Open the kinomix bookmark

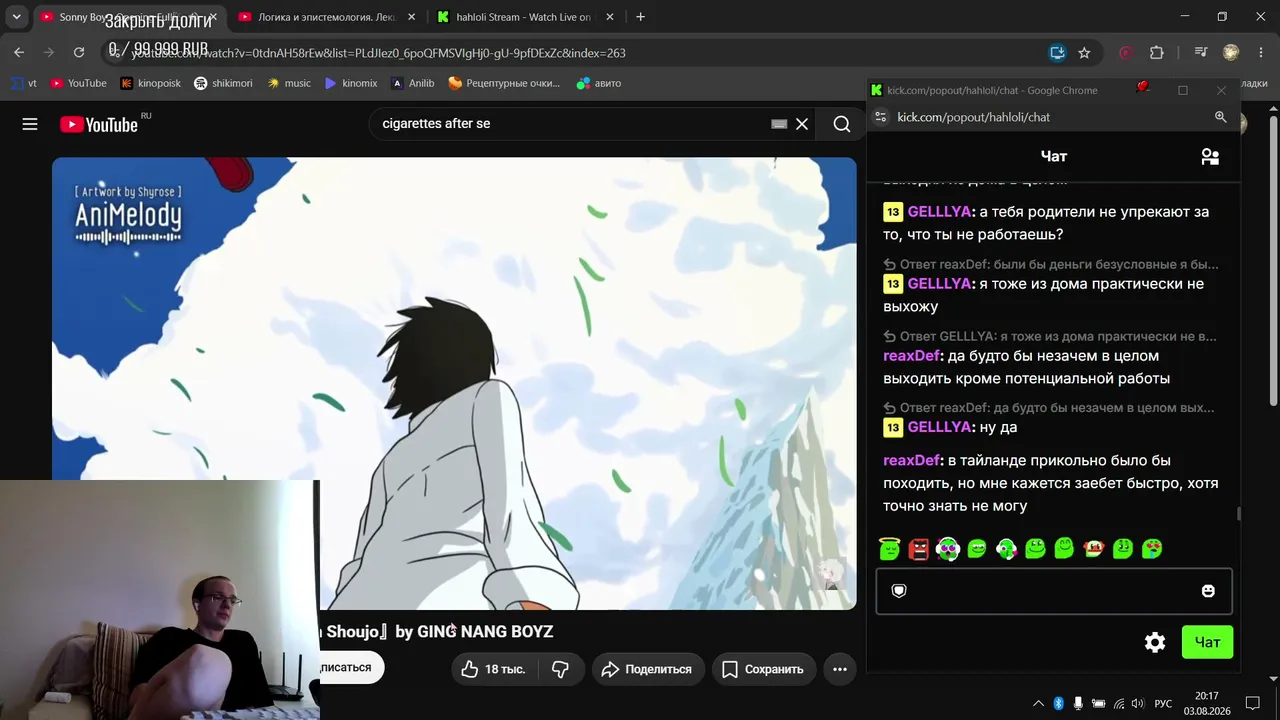pyautogui.click(x=351, y=83)
